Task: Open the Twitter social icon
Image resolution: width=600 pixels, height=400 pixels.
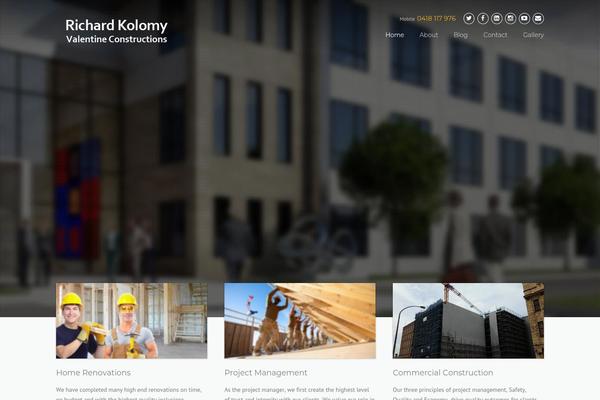Action: click(469, 18)
